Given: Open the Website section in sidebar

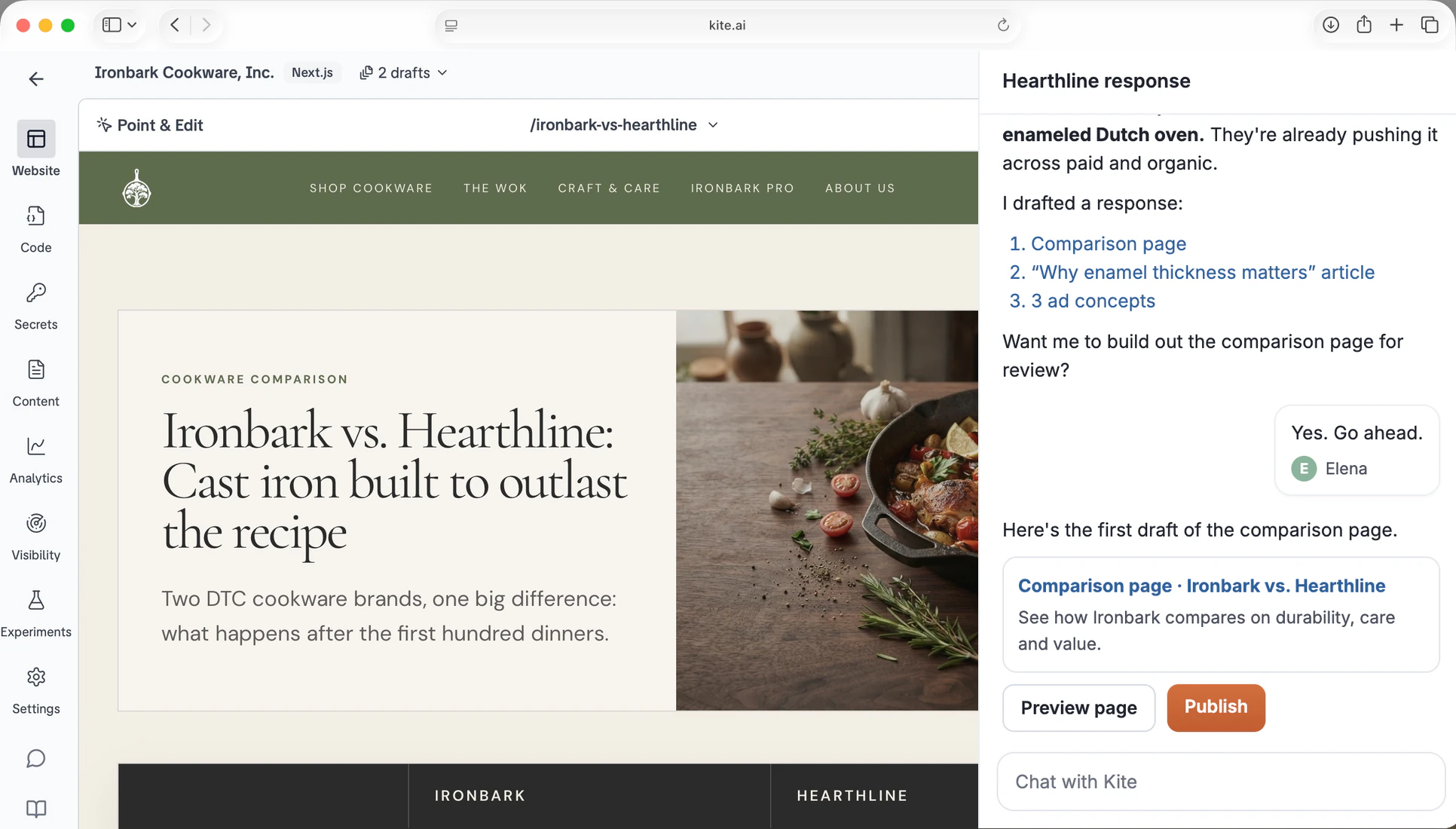Looking at the screenshot, I should (35, 149).
